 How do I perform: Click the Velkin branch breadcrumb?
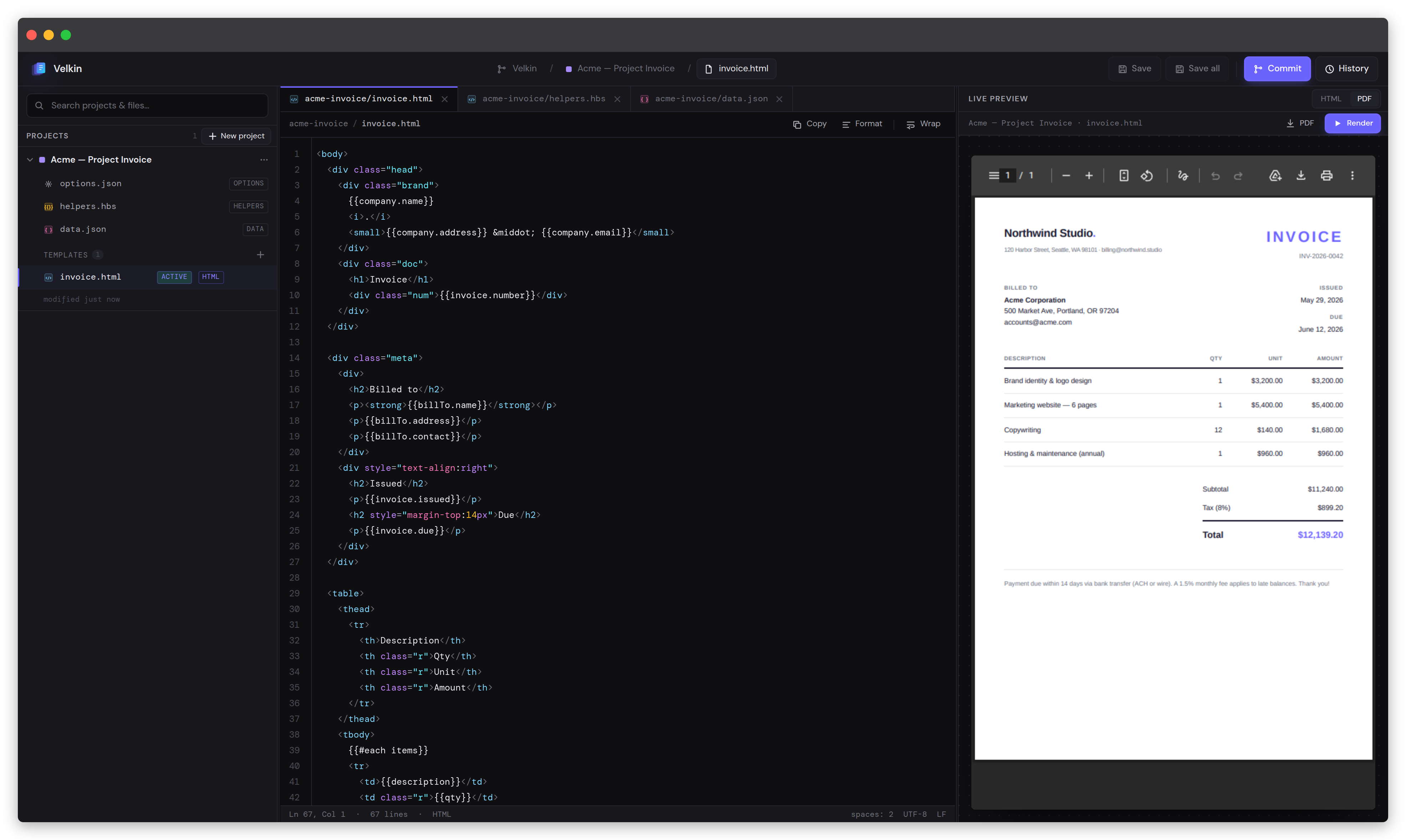click(x=516, y=68)
